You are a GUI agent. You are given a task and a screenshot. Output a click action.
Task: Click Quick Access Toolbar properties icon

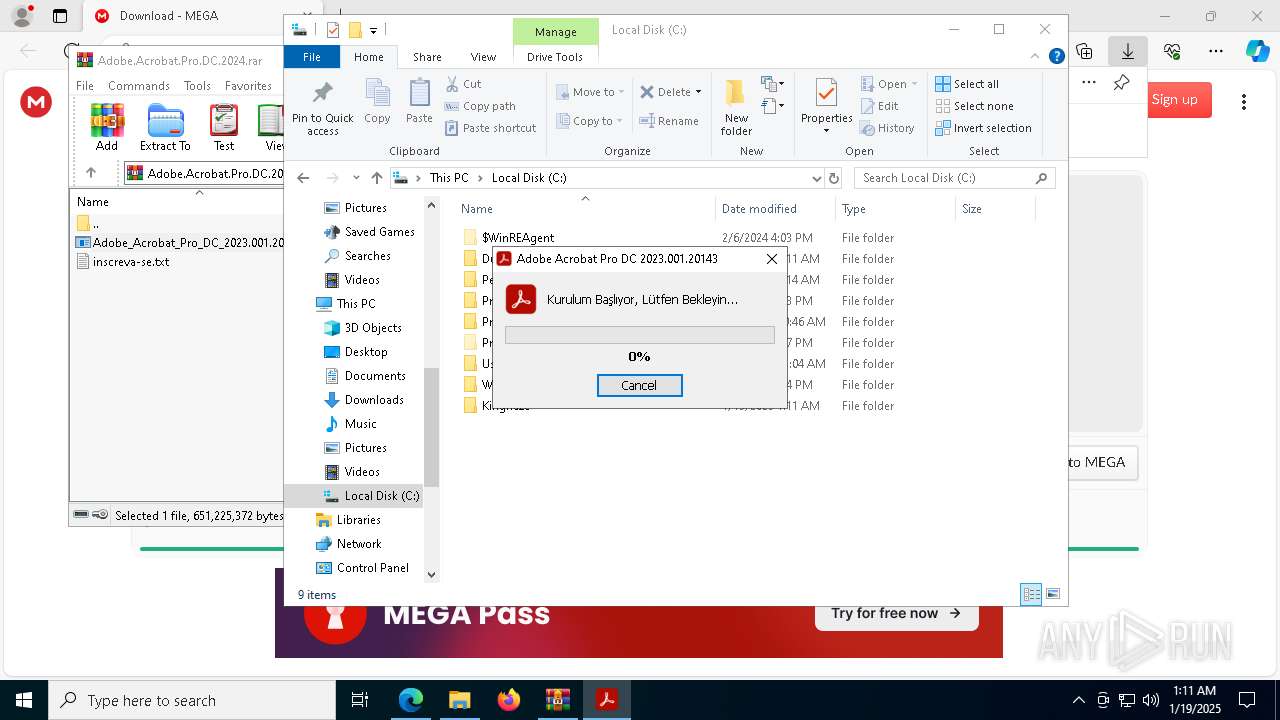(333, 30)
